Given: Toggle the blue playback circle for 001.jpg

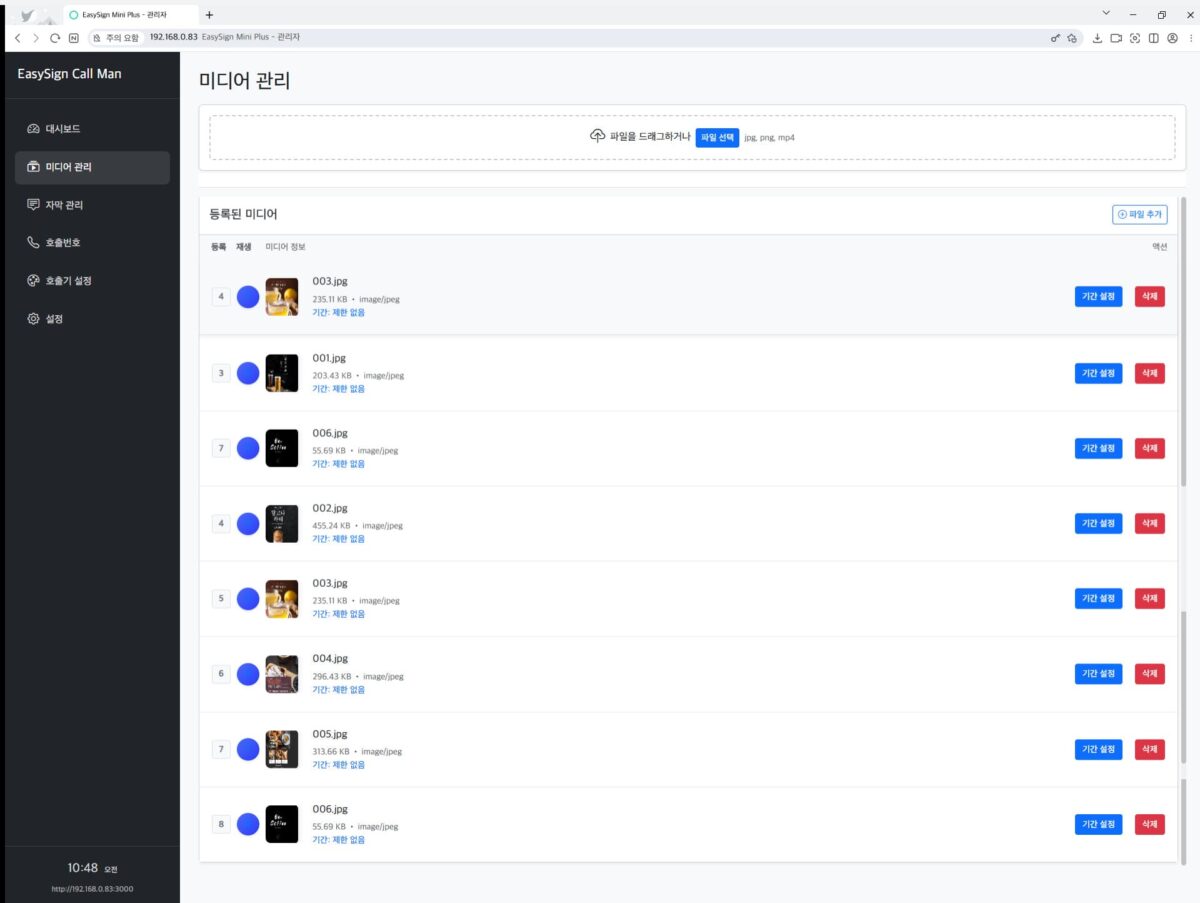Looking at the screenshot, I should [248, 373].
